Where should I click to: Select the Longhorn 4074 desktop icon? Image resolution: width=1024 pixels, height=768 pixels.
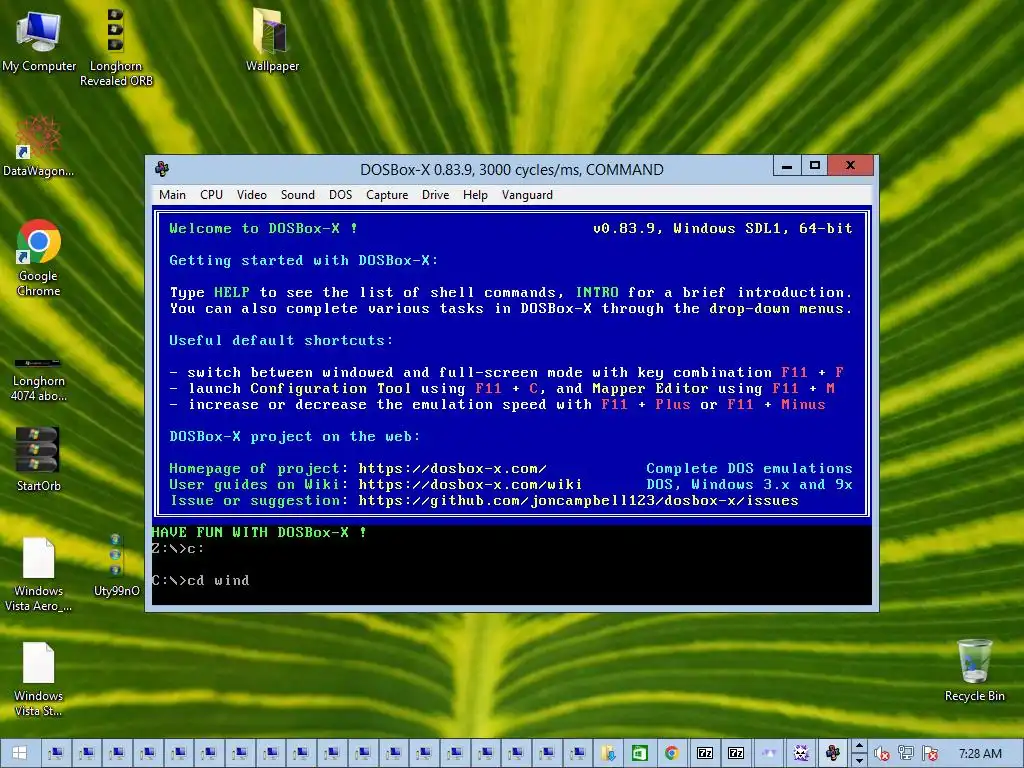click(39, 379)
